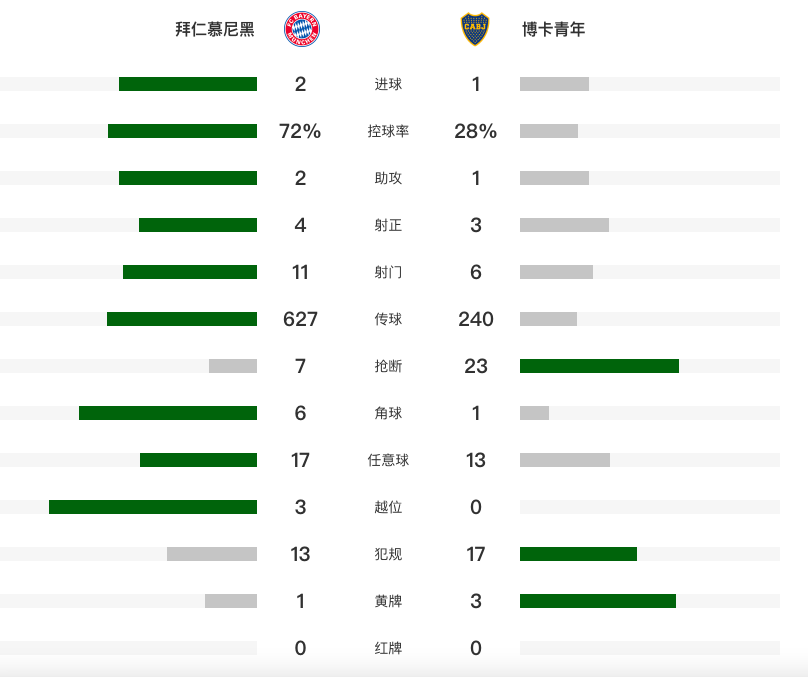Click Boca's green 犯规 bar
808x677 pixels.
coord(578,554)
